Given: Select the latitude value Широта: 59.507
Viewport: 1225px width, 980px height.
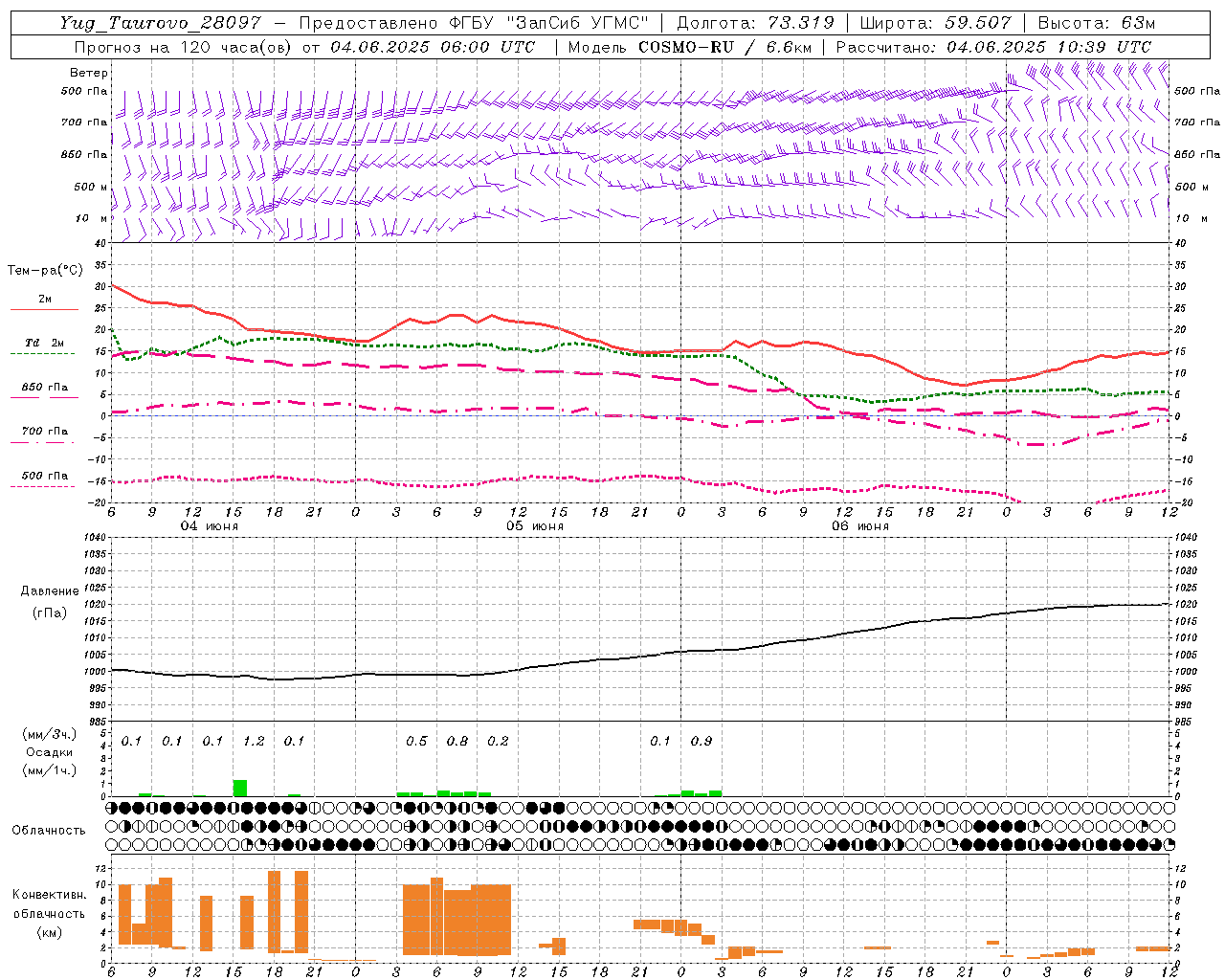Looking at the screenshot, I should (x=936, y=23).
